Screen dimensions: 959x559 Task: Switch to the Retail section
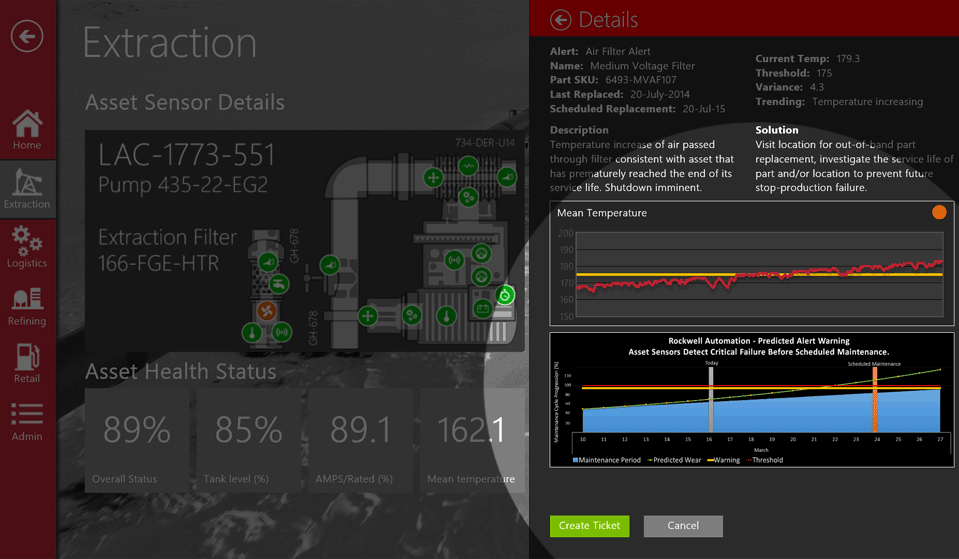[27, 364]
